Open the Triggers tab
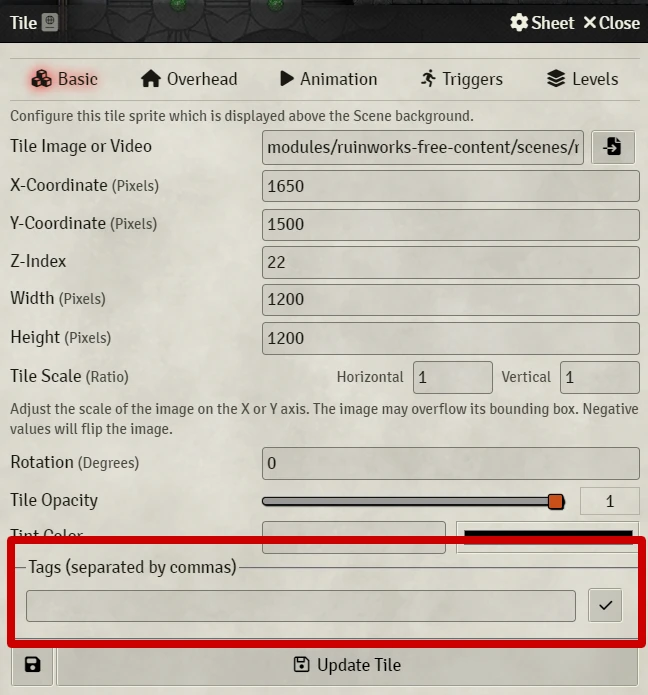 (x=461, y=79)
